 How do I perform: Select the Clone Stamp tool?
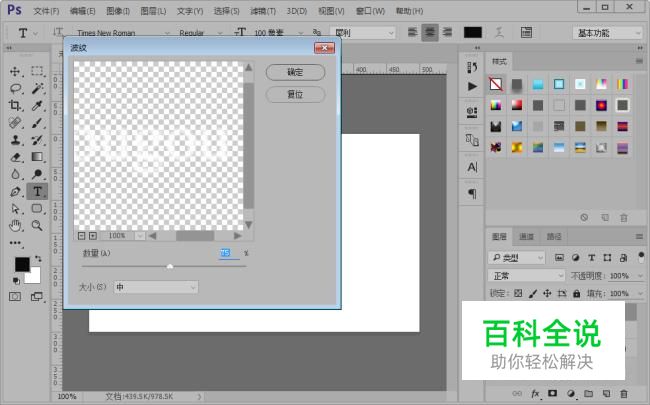[15, 140]
